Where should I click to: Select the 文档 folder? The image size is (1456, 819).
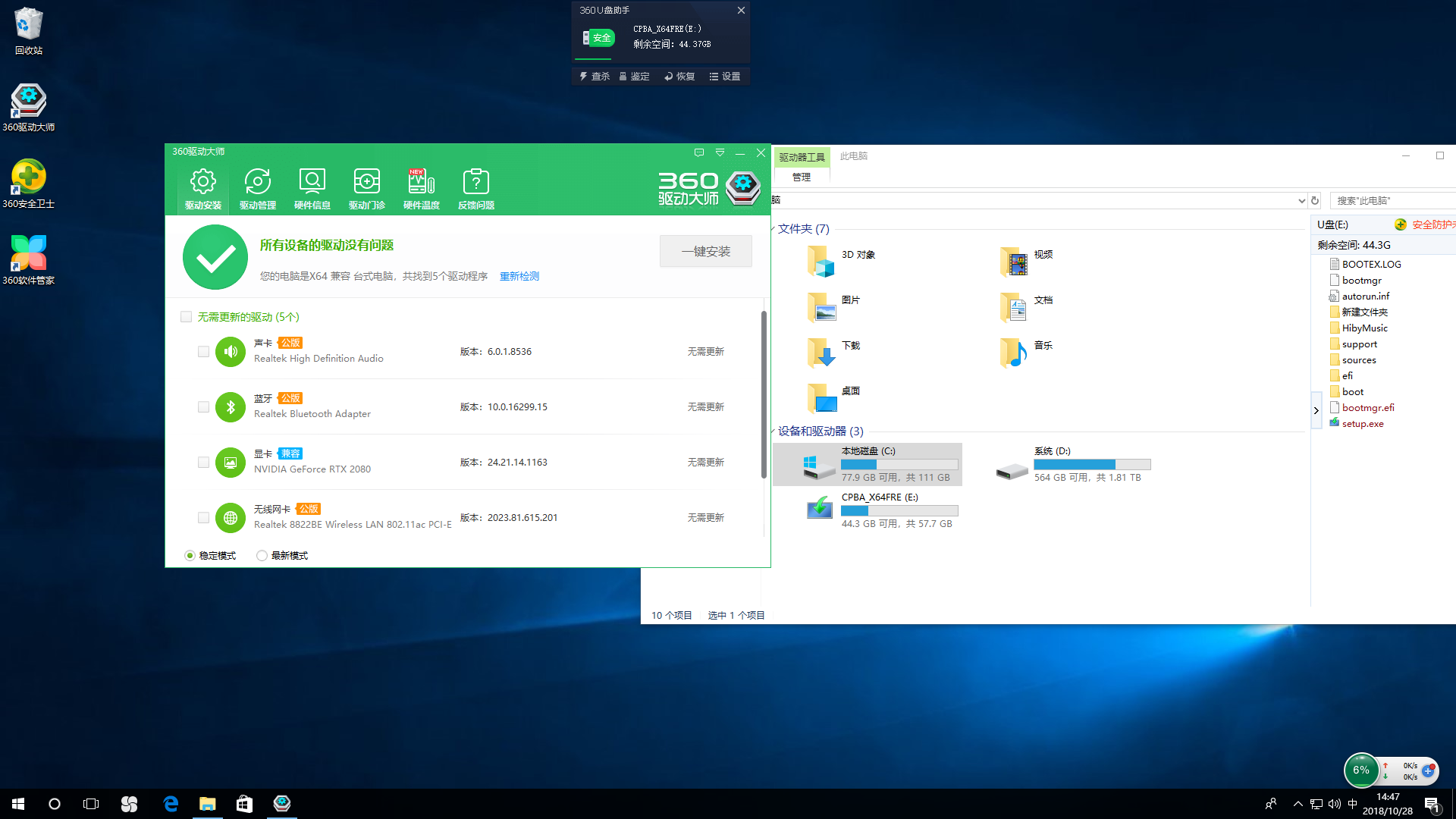[1027, 307]
